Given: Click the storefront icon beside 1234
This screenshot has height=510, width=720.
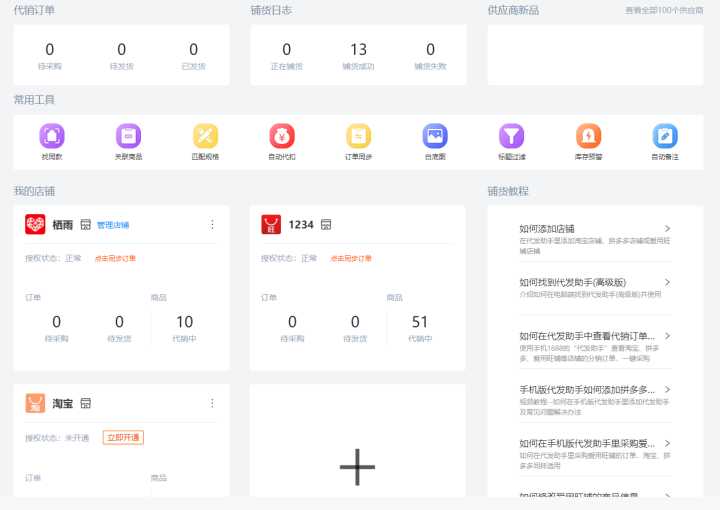Looking at the screenshot, I should coord(326,224).
